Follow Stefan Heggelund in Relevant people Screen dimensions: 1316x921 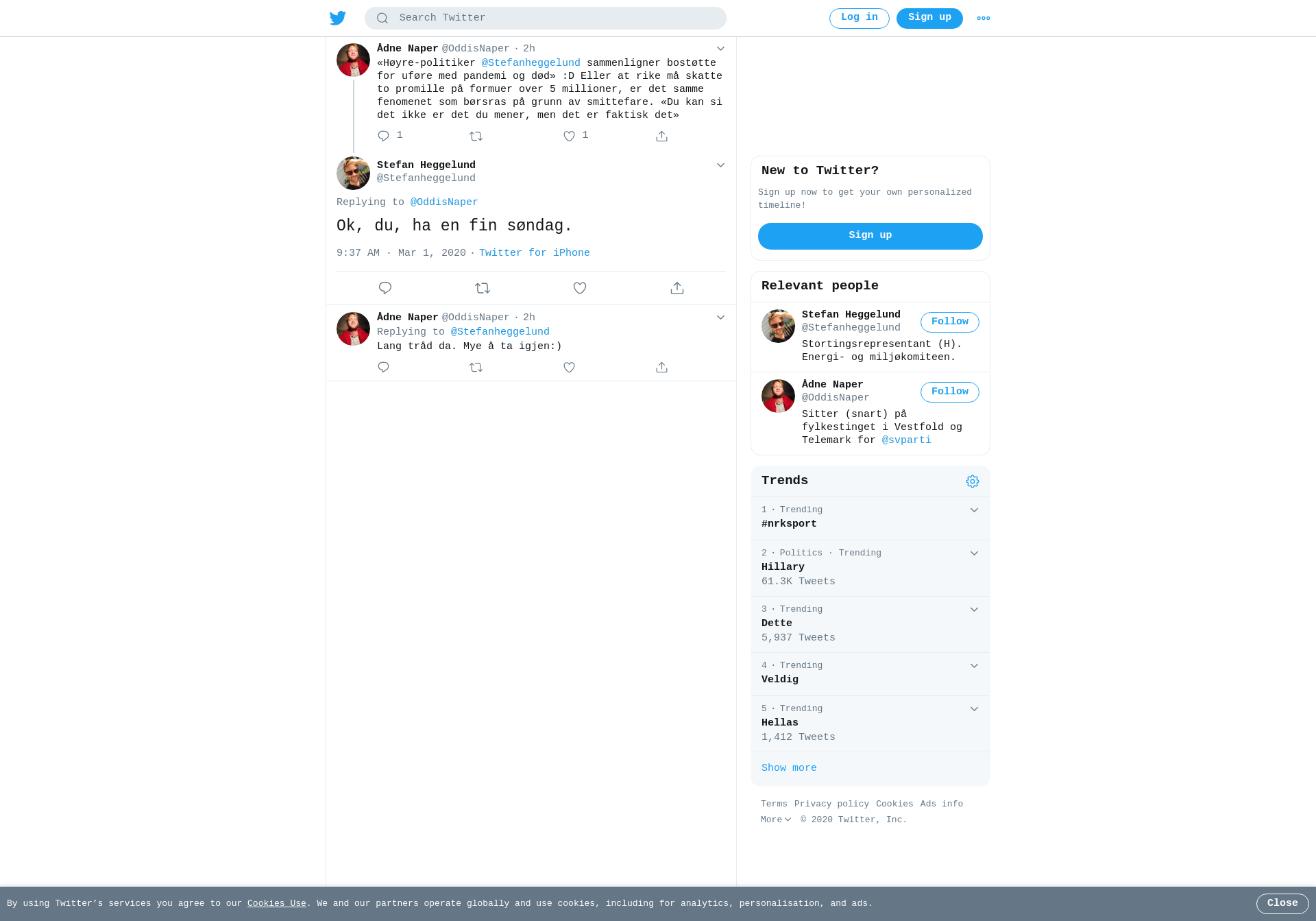click(950, 322)
